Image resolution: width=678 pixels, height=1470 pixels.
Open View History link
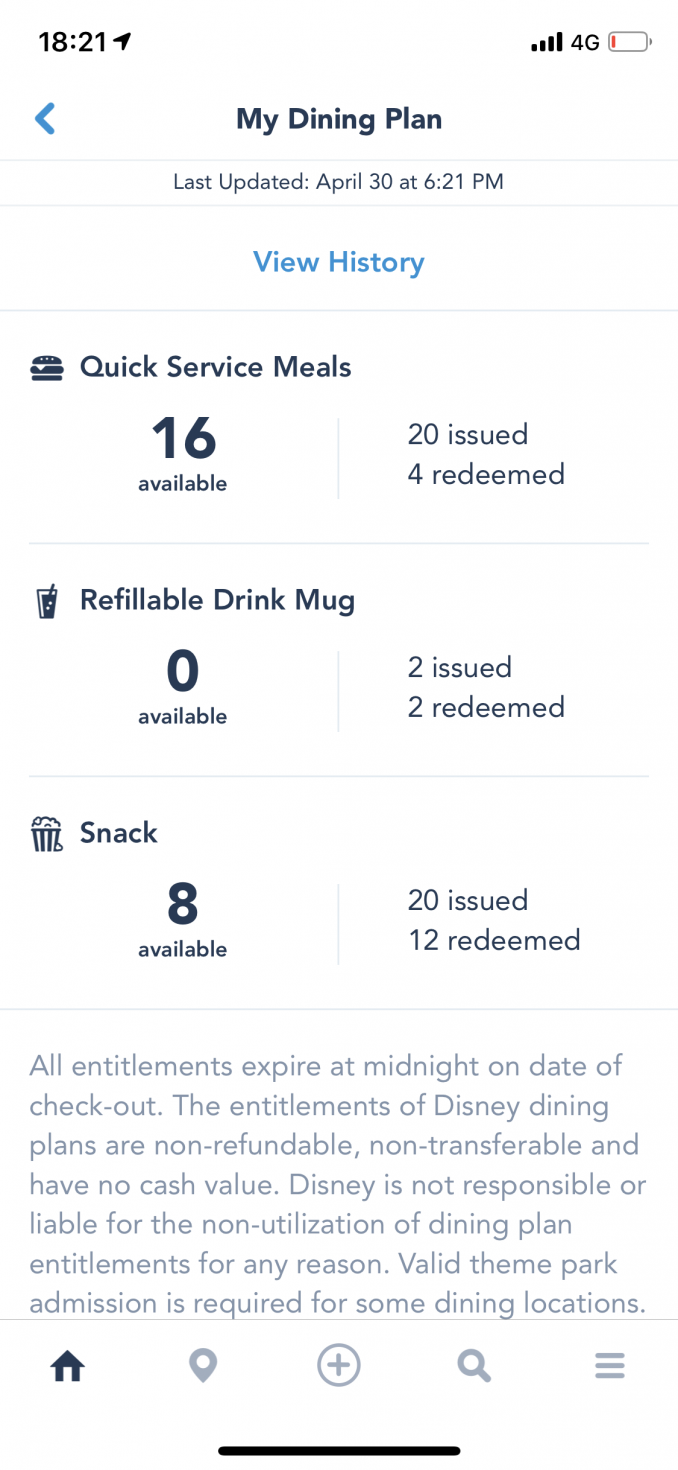pyautogui.click(x=339, y=262)
